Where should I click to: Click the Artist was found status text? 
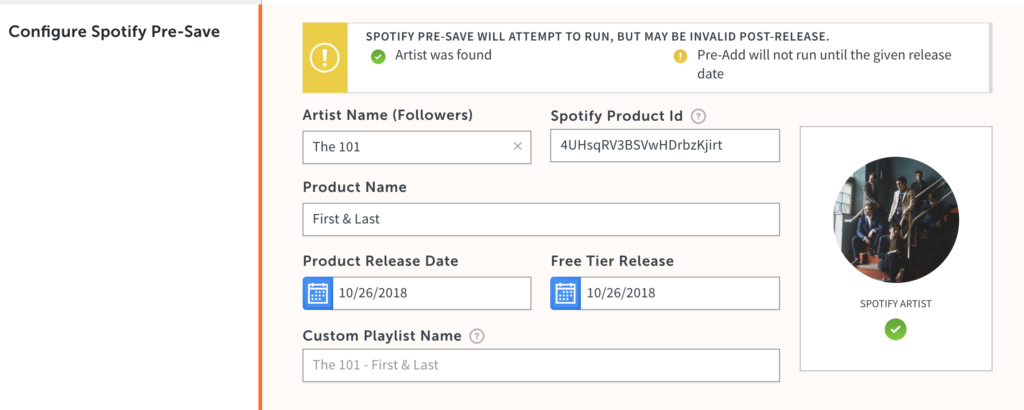tap(443, 55)
